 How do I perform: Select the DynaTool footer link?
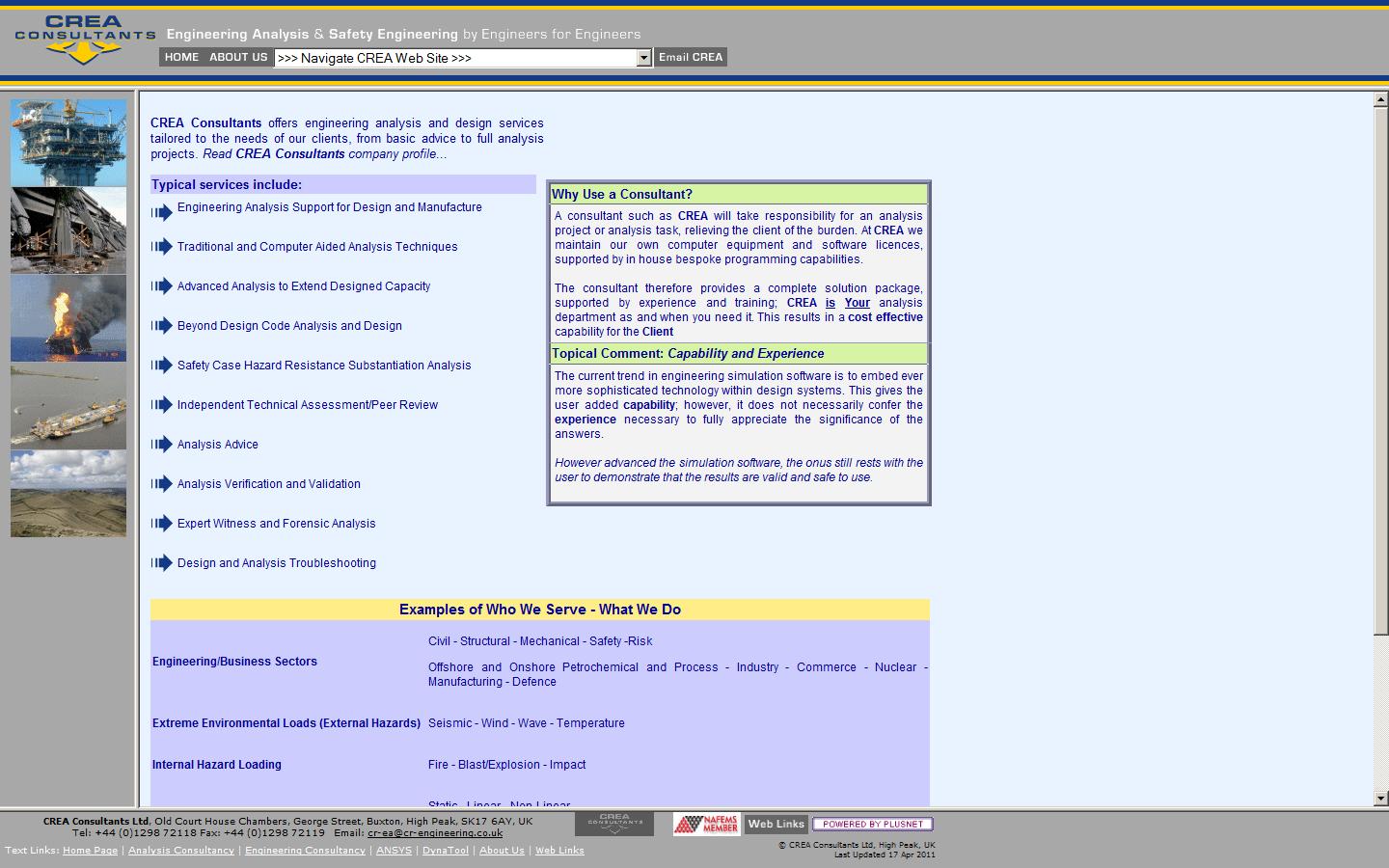445,851
